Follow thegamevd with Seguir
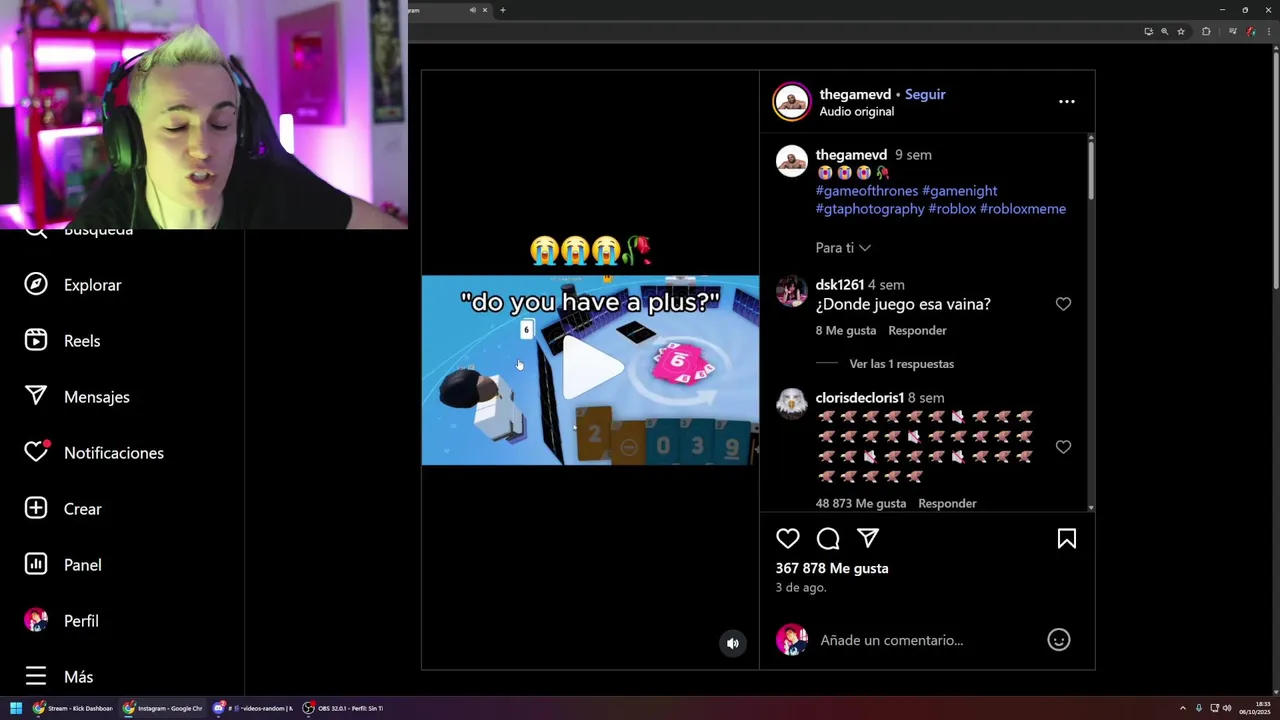Screen dimensions: 1280x720 point(925,94)
